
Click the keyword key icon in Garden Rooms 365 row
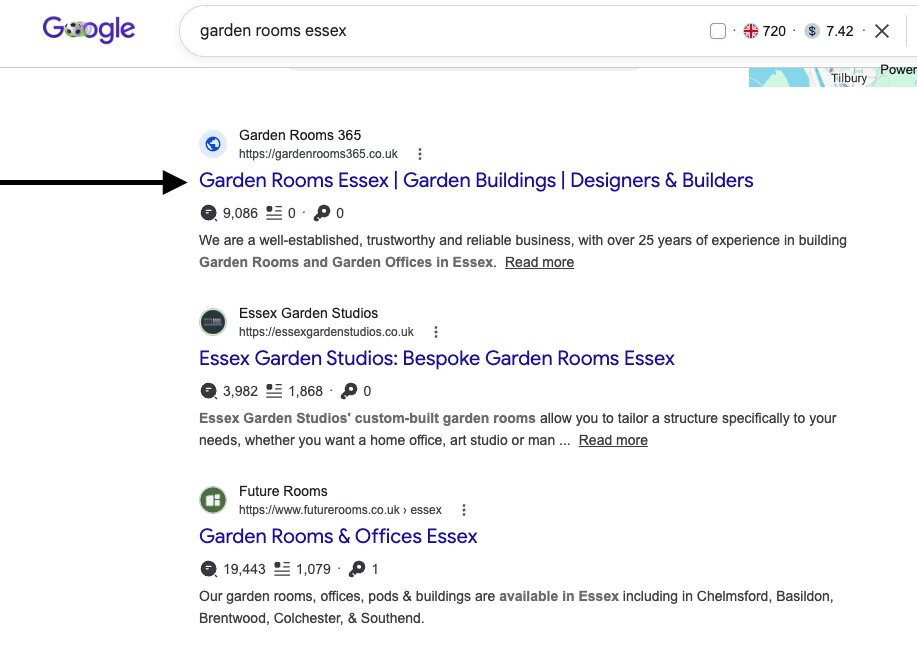pos(322,213)
